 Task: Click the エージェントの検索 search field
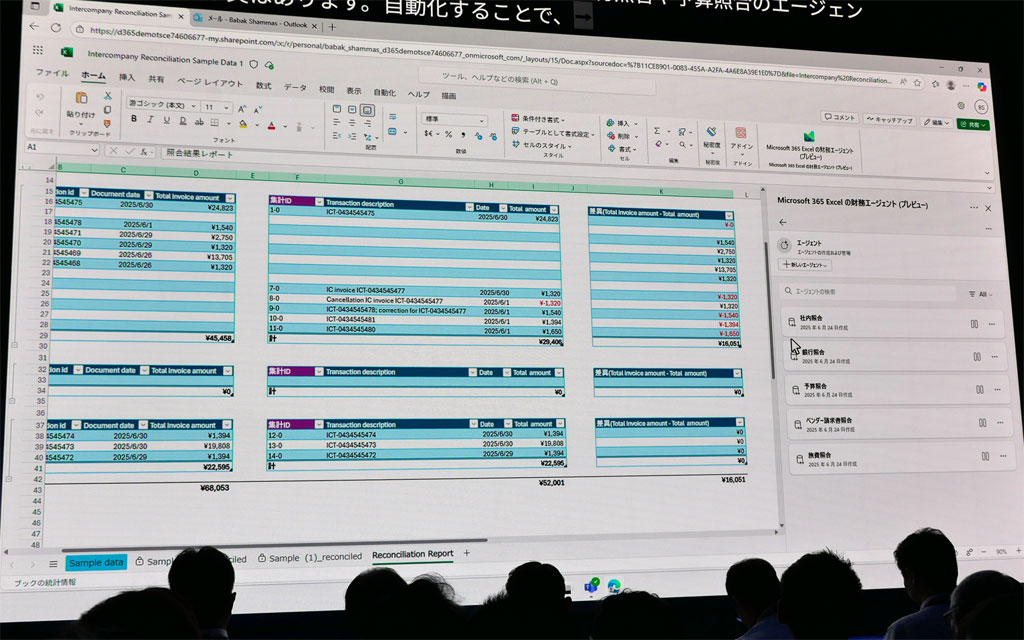click(x=869, y=292)
